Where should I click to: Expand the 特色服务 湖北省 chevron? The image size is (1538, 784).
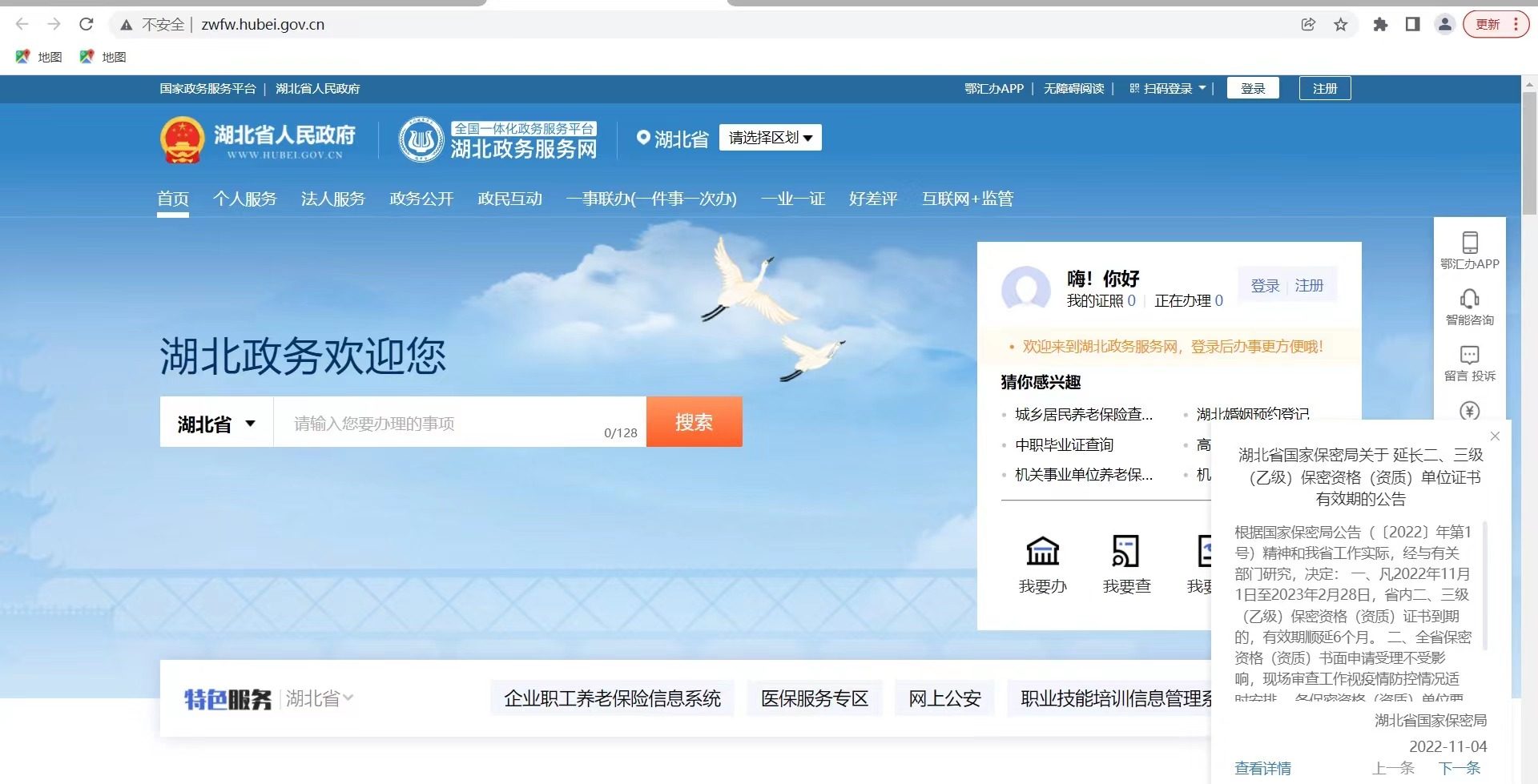coord(347,698)
